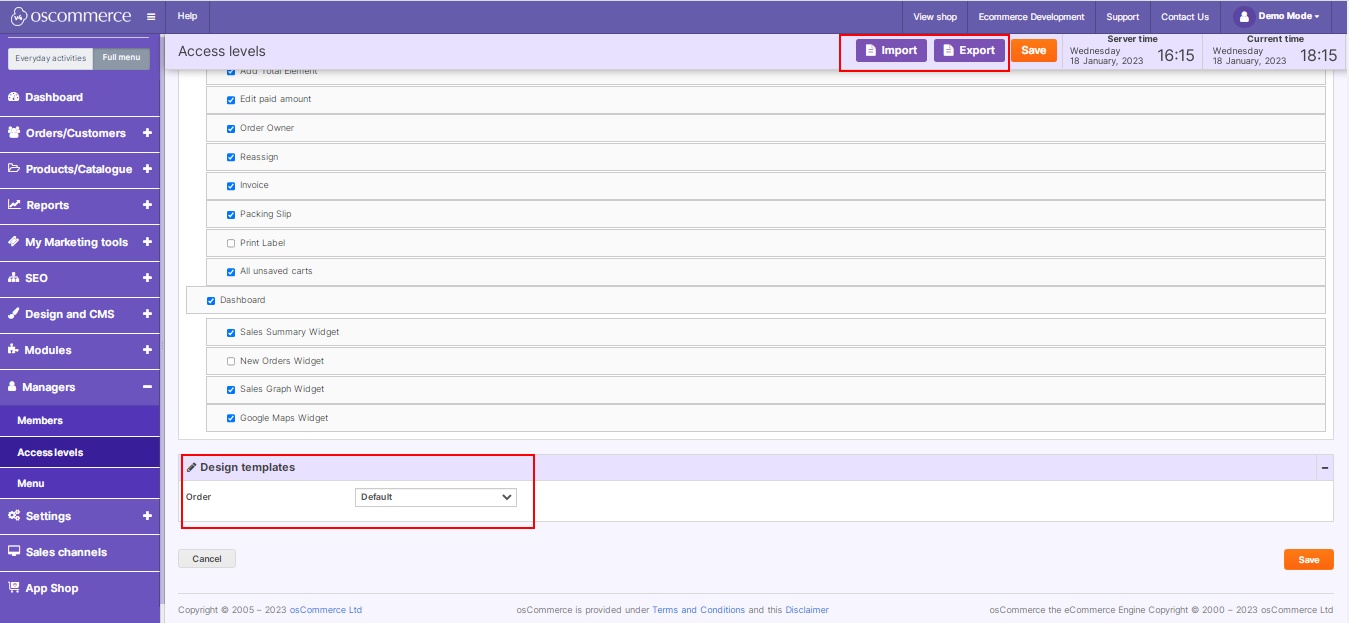The width and height of the screenshot is (1349, 623).
Task: Click the Sales channels monitor icon
Action: pos(14,552)
